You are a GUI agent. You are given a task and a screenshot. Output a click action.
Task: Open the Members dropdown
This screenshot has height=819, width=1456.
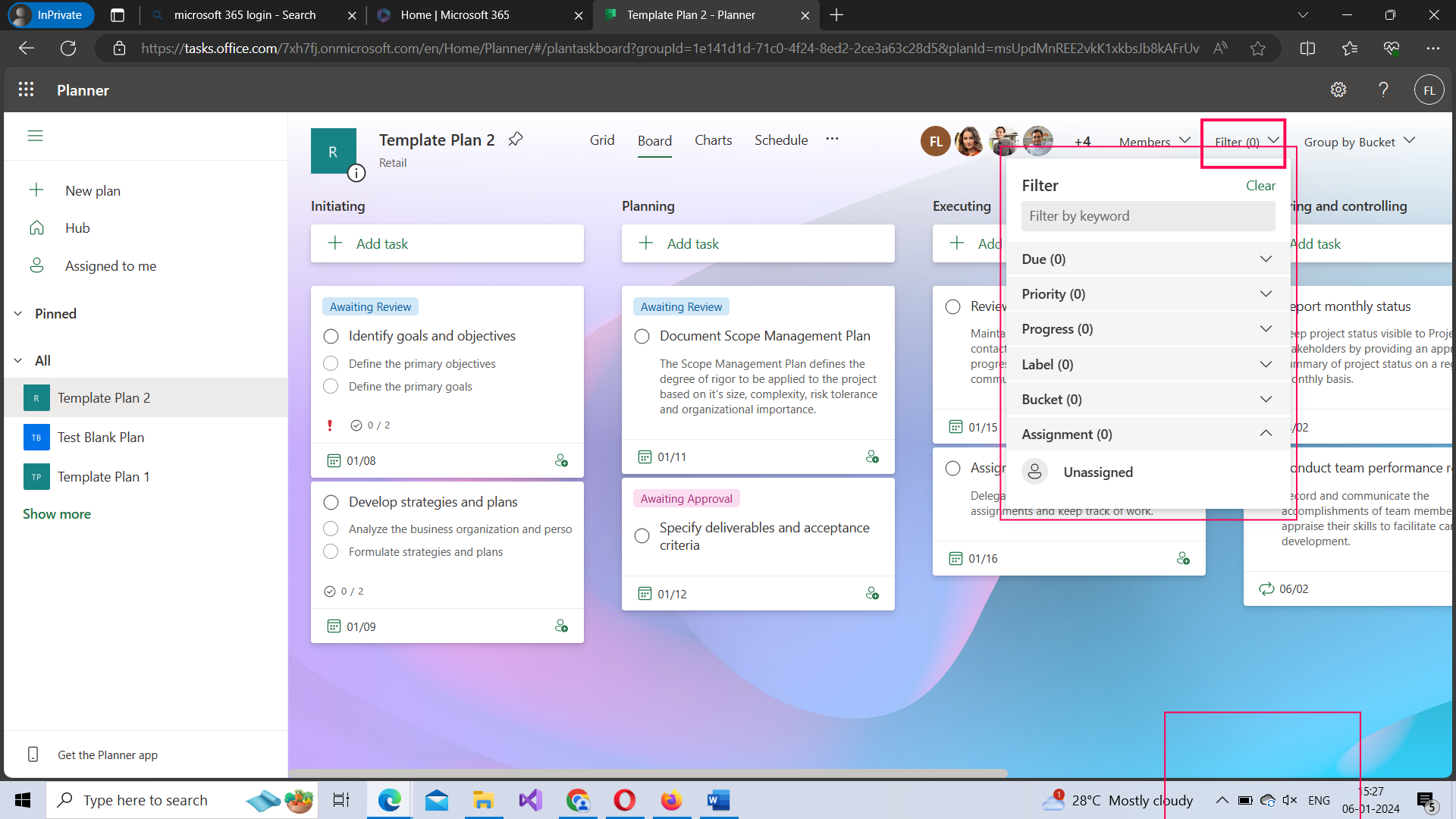[x=1154, y=142]
